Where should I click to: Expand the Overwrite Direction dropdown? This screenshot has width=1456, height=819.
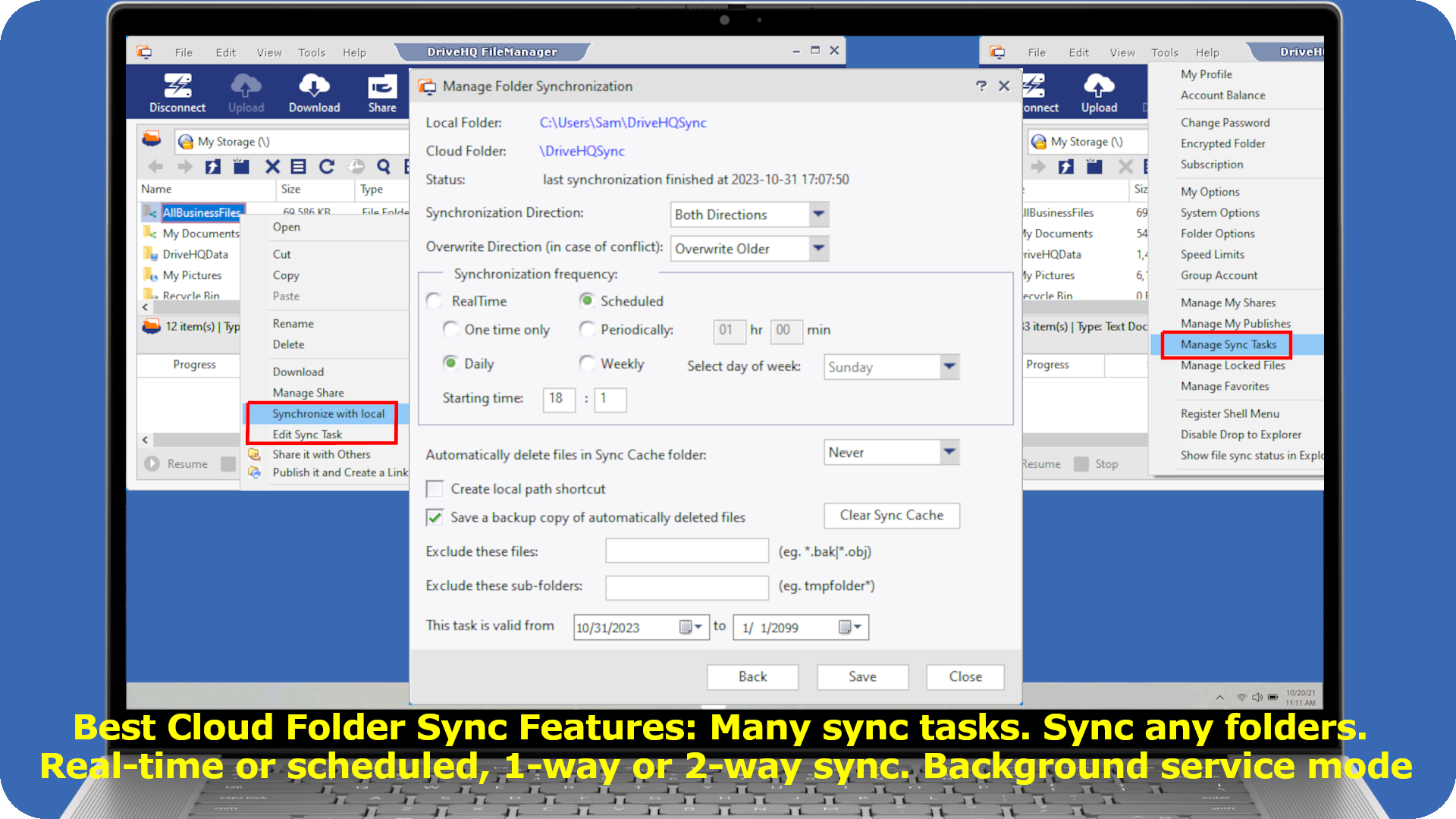(818, 248)
